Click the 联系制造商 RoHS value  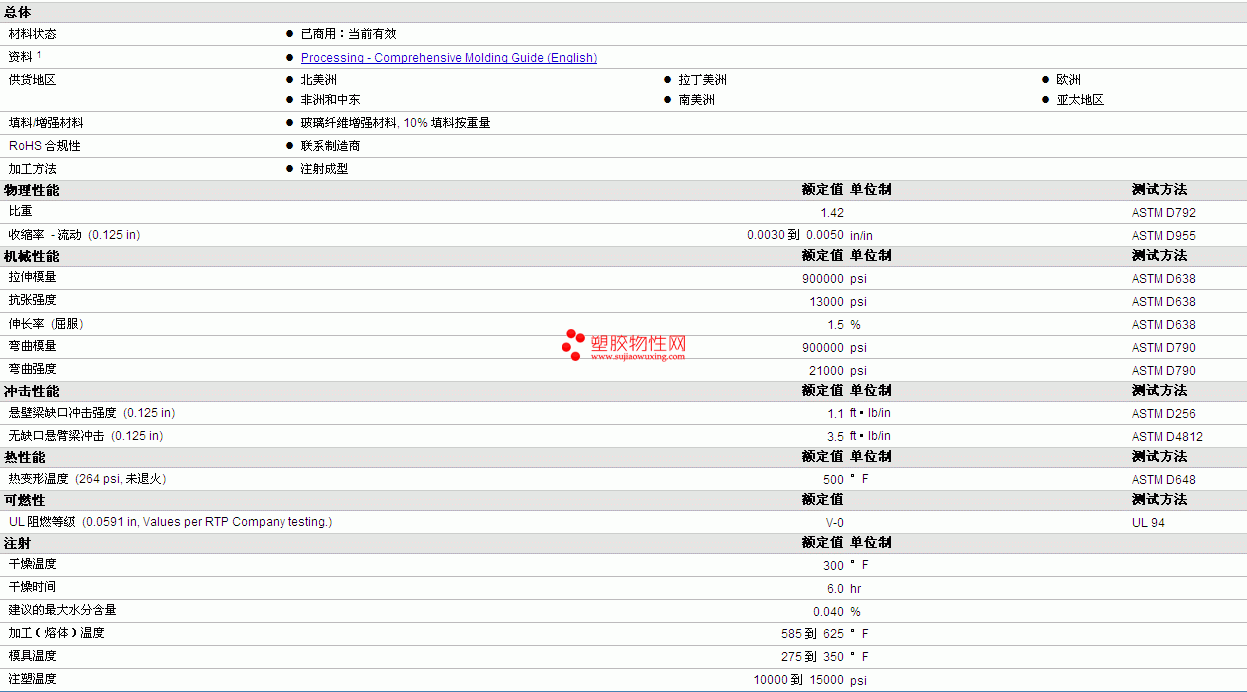pos(331,146)
